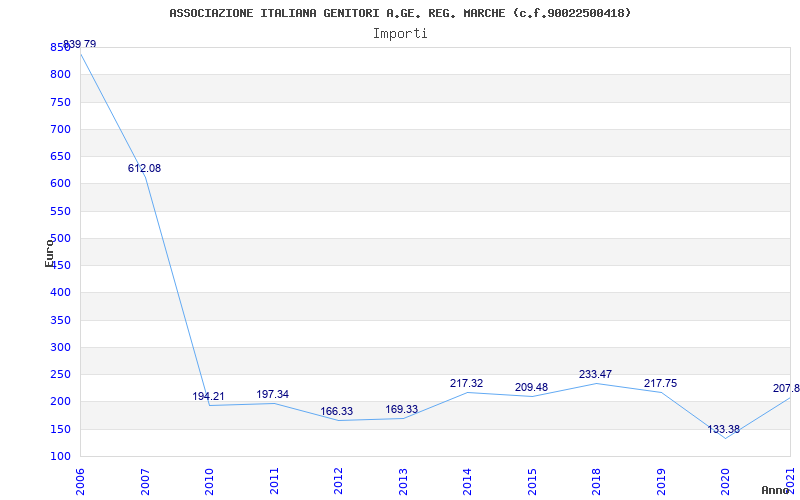
Task: Click x-axis year 2007
Action: click(x=145, y=482)
